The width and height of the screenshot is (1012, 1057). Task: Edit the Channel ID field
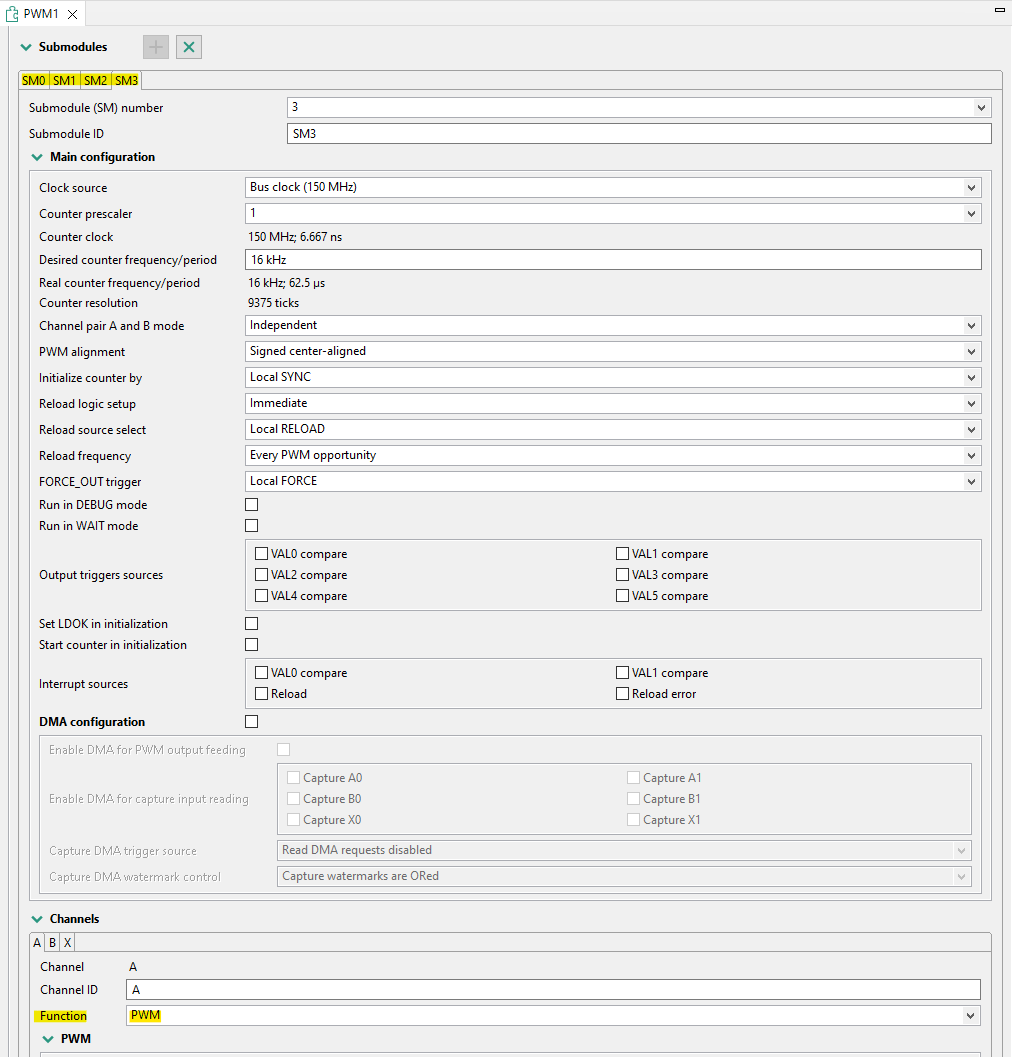(x=553, y=990)
